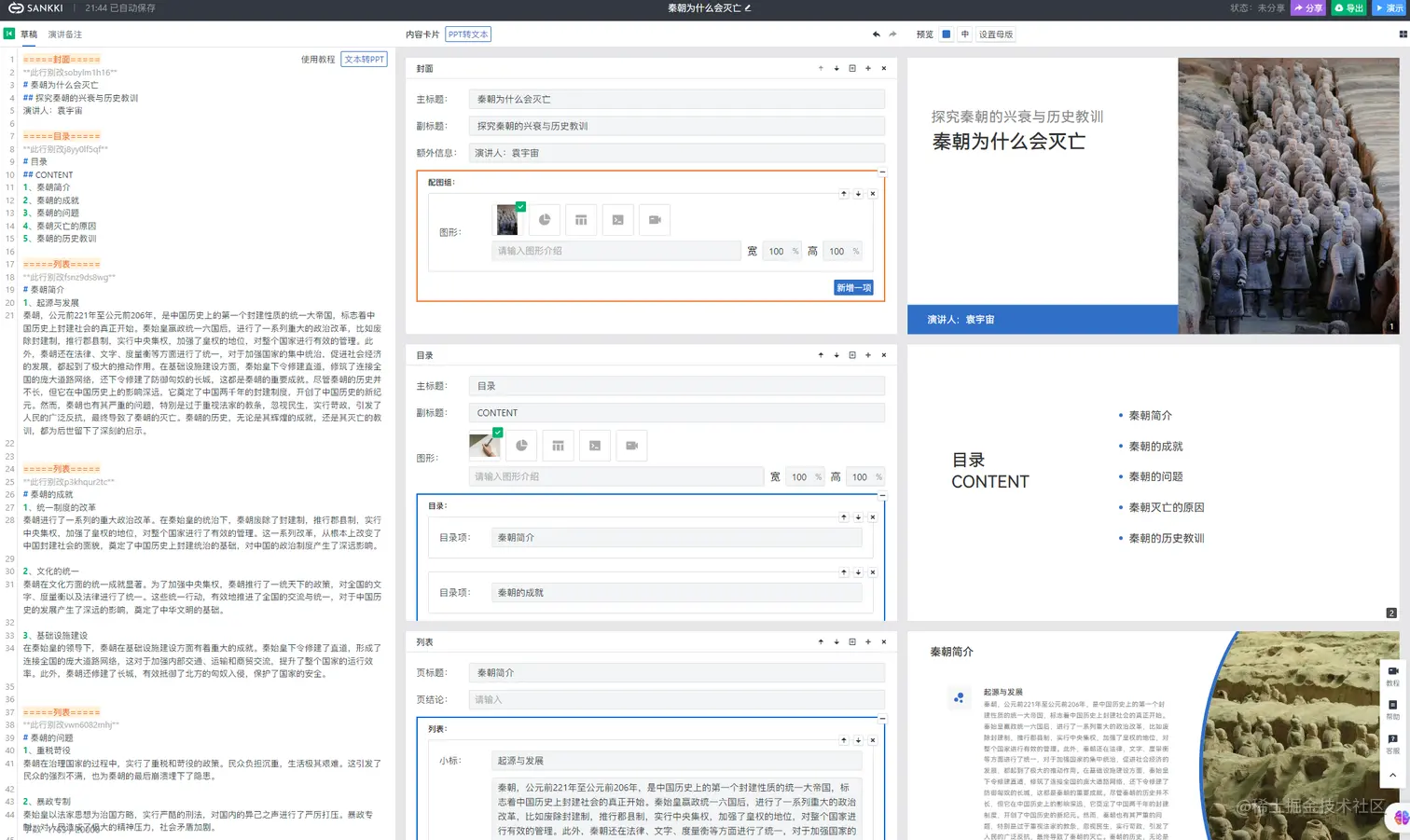Toggle the selected writing-hand image in the 目录 card
Viewport: 1410px width, 840px height.
[485, 446]
